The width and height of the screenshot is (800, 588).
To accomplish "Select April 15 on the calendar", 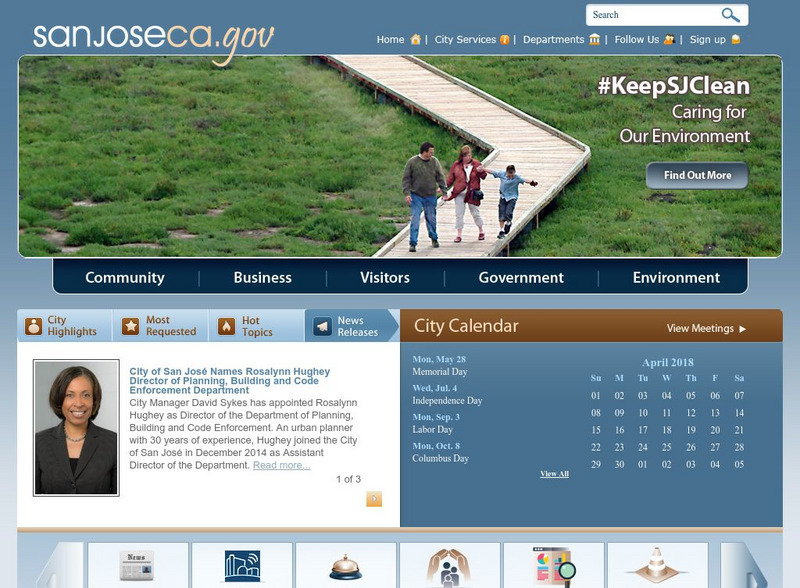I will (596, 430).
